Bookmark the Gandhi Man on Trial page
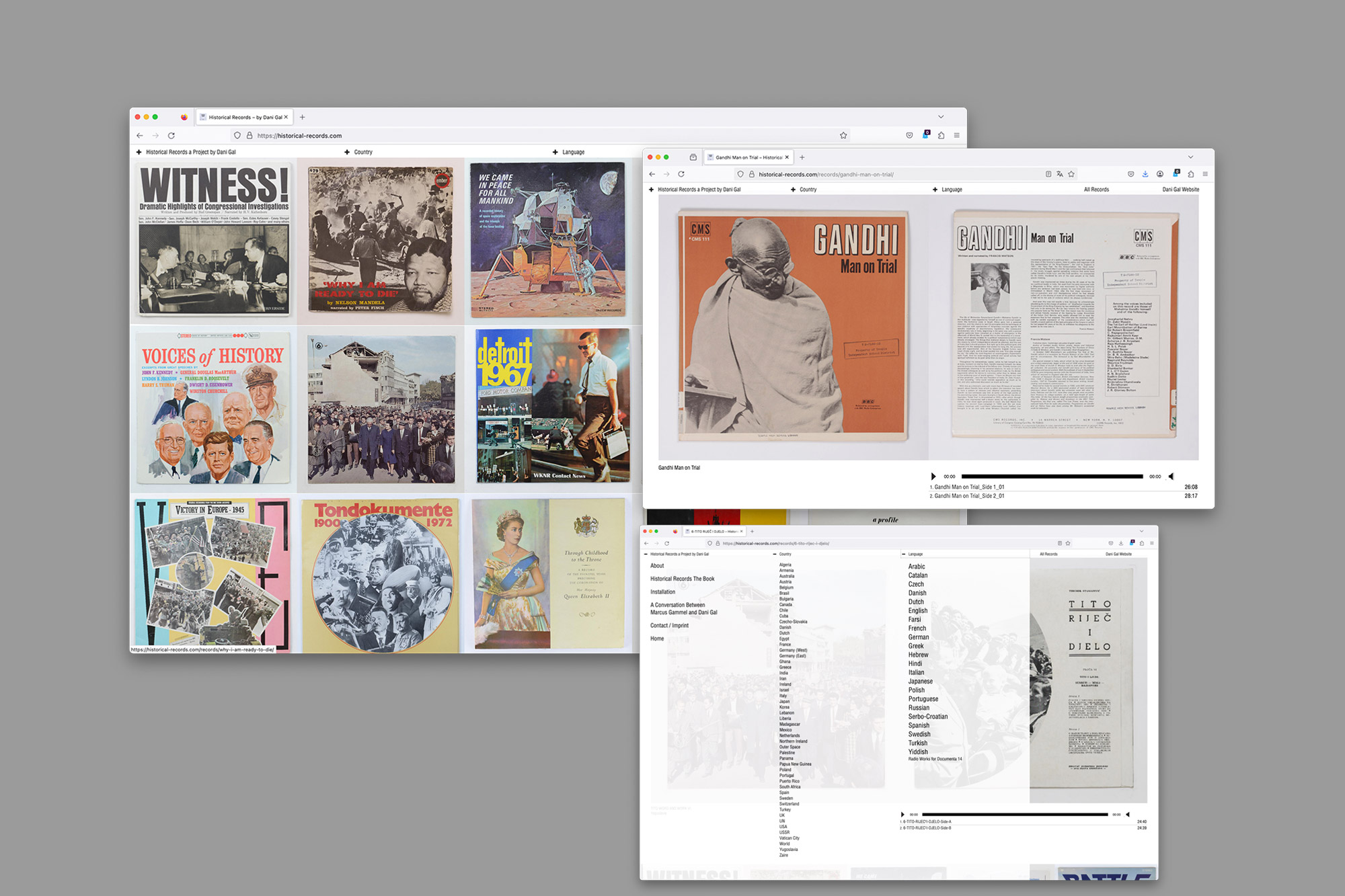Image resolution: width=1345 pixels, height=896 pixels. point(1071,174)
